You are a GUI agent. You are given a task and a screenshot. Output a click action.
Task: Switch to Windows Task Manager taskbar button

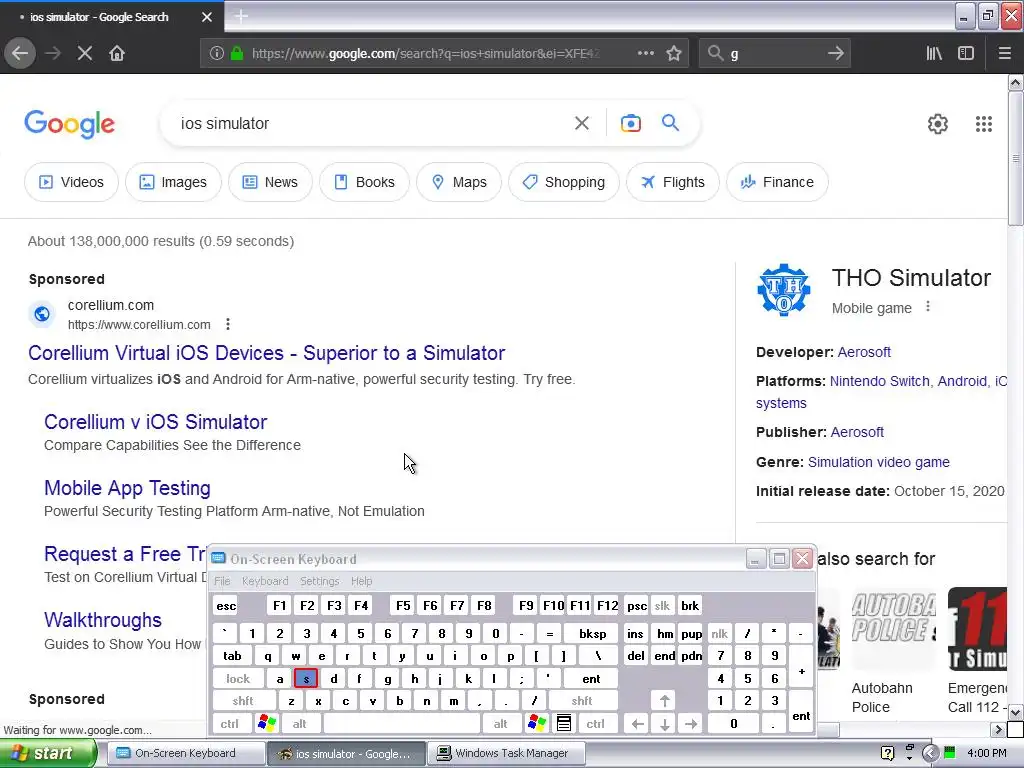[x=505, y=753]
